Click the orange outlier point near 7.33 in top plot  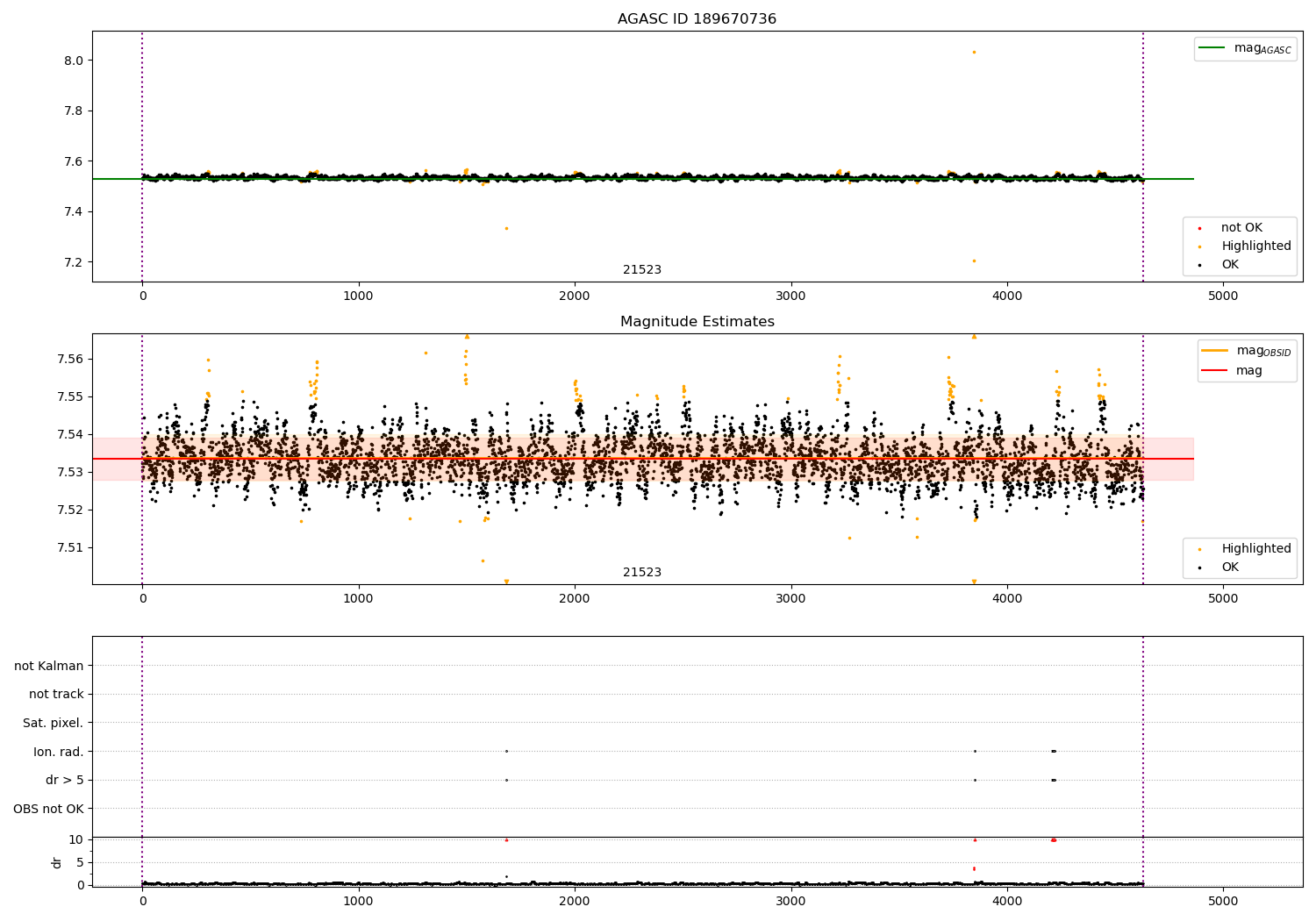click(x=506, y=228)
